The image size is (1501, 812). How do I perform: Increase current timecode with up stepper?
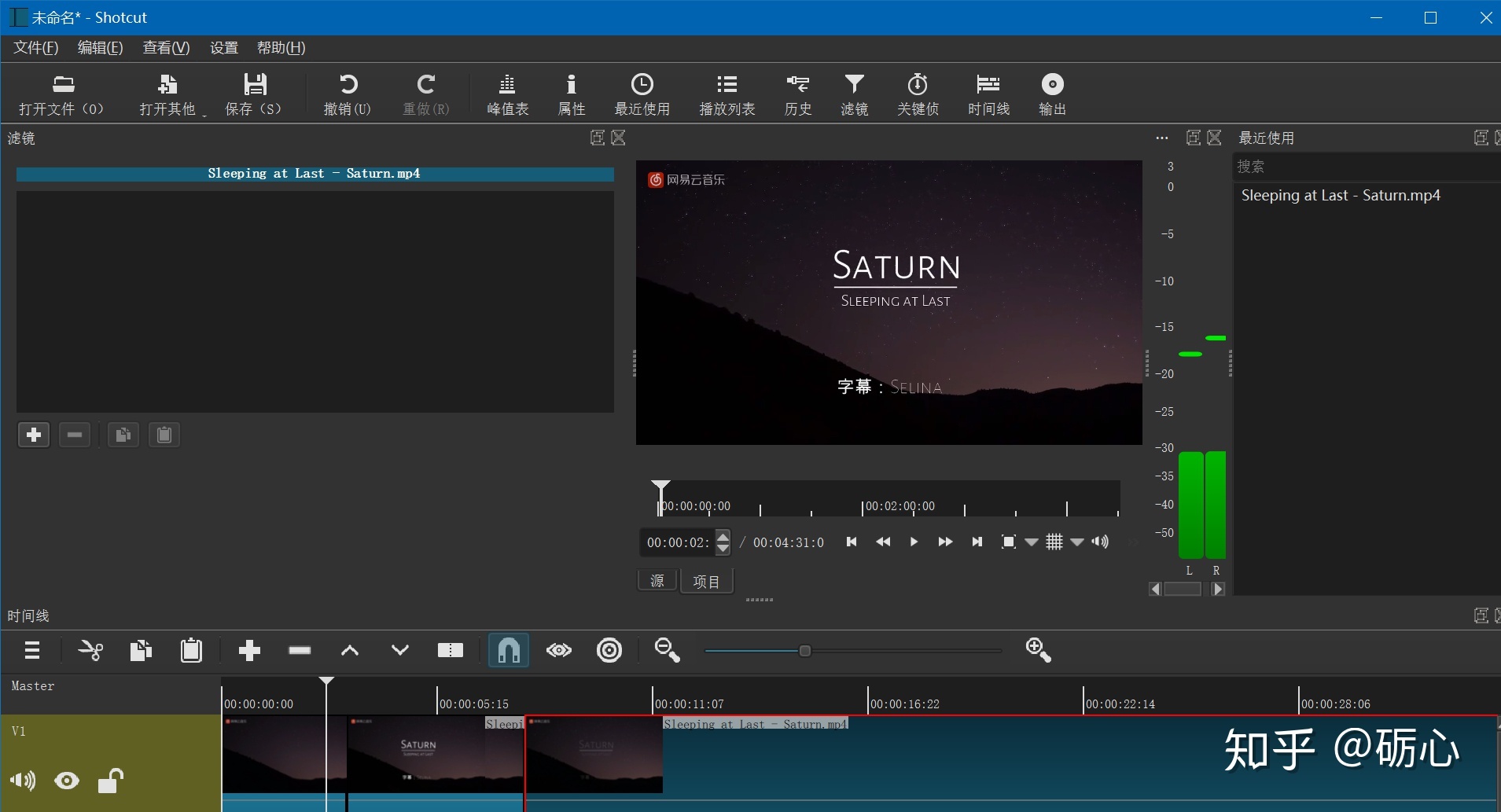723,536
